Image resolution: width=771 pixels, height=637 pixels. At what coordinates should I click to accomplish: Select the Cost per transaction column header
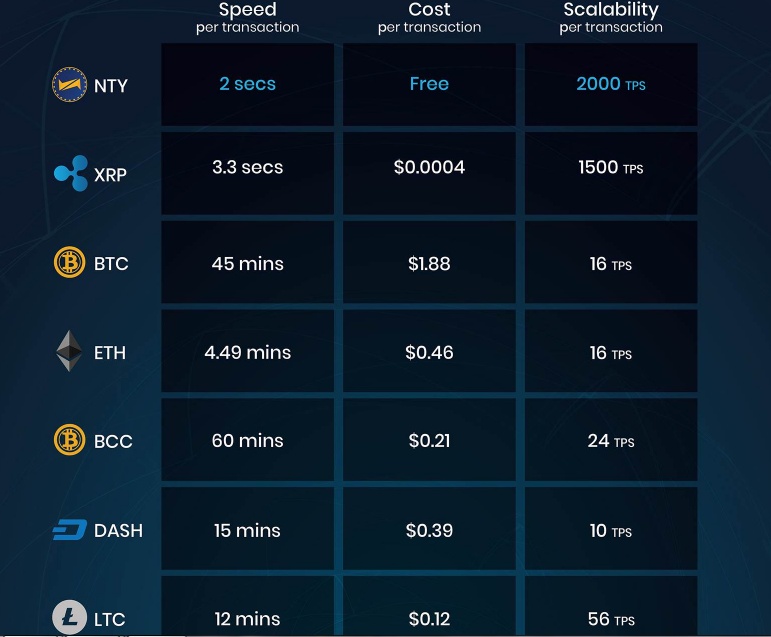tap(429, 17)
